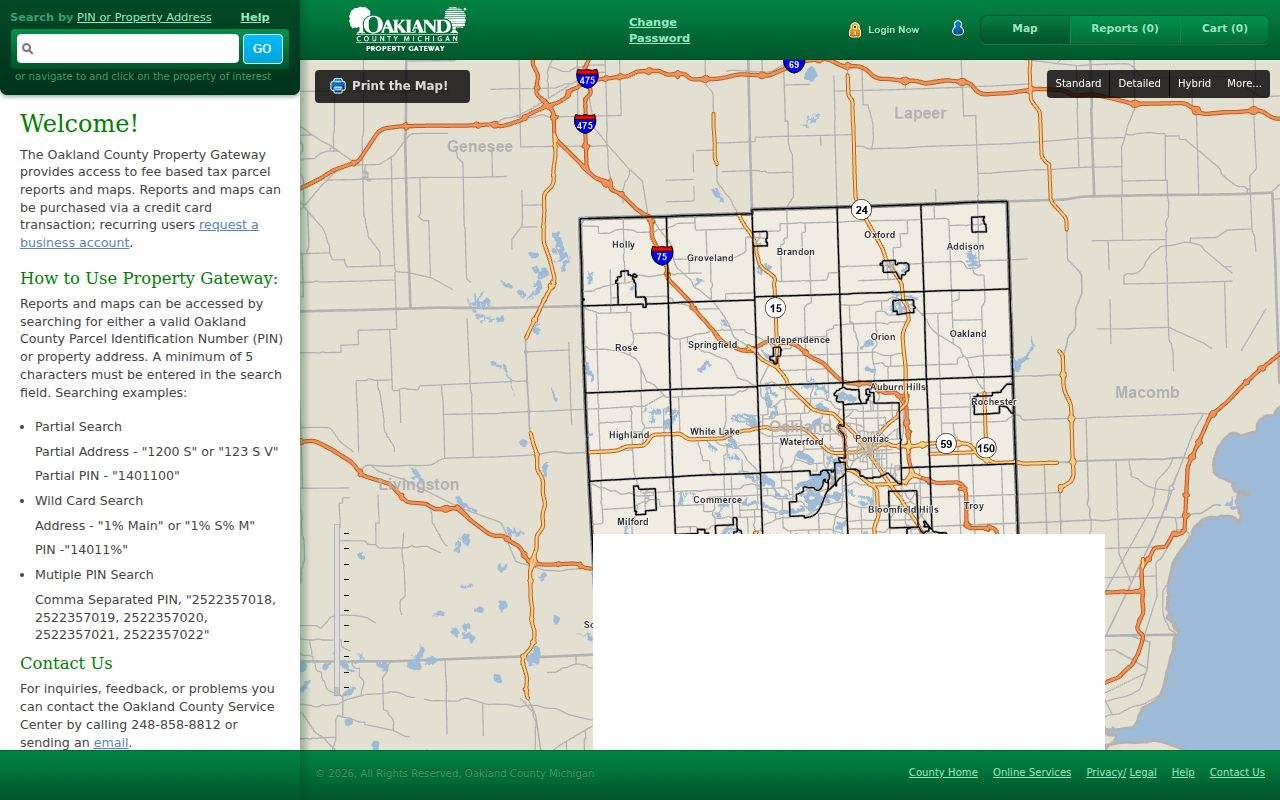Open Online Services footer link
This screenshot has width=1280, height=800.
tap(1032, 773)
